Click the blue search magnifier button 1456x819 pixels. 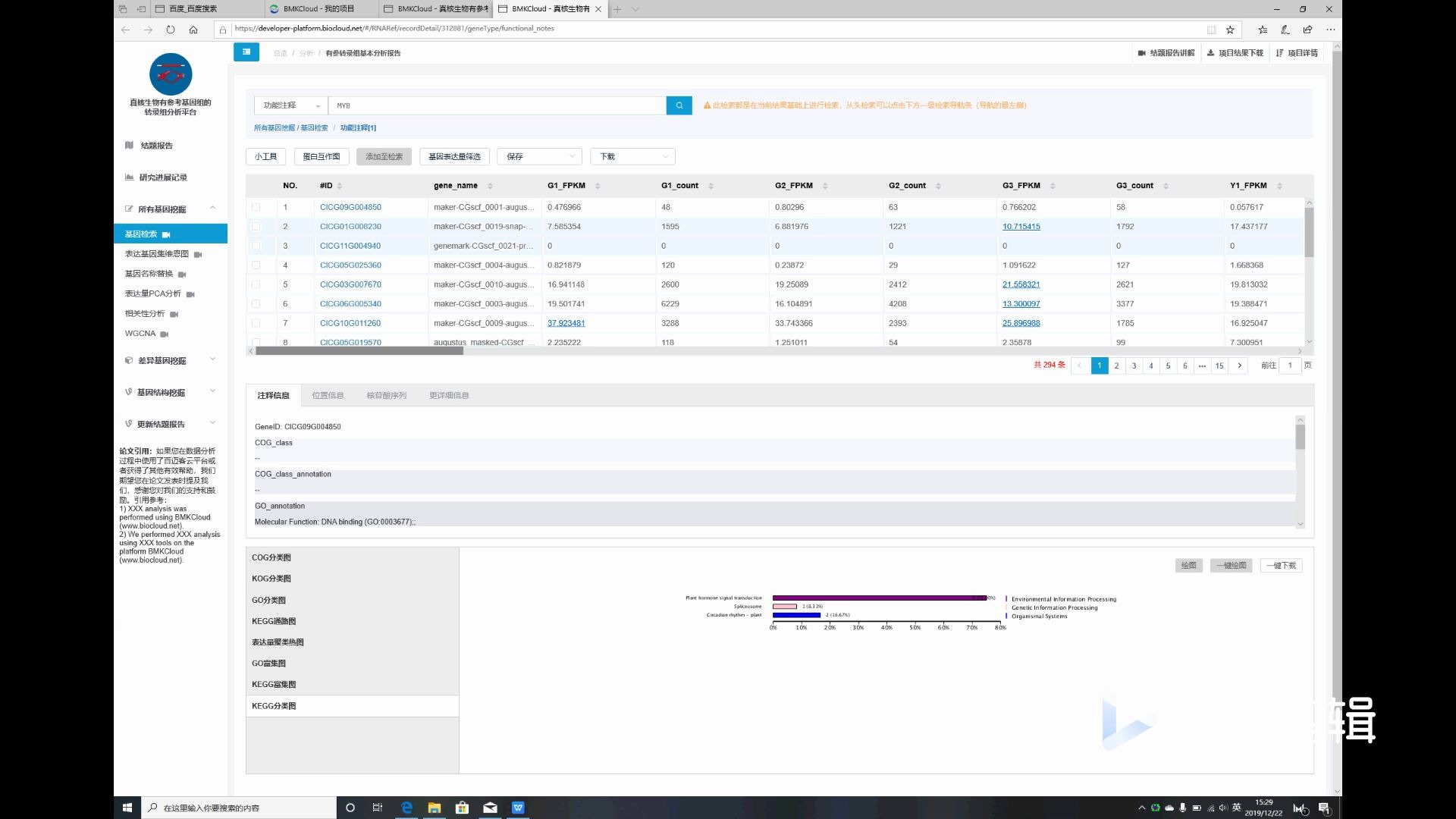679,105
